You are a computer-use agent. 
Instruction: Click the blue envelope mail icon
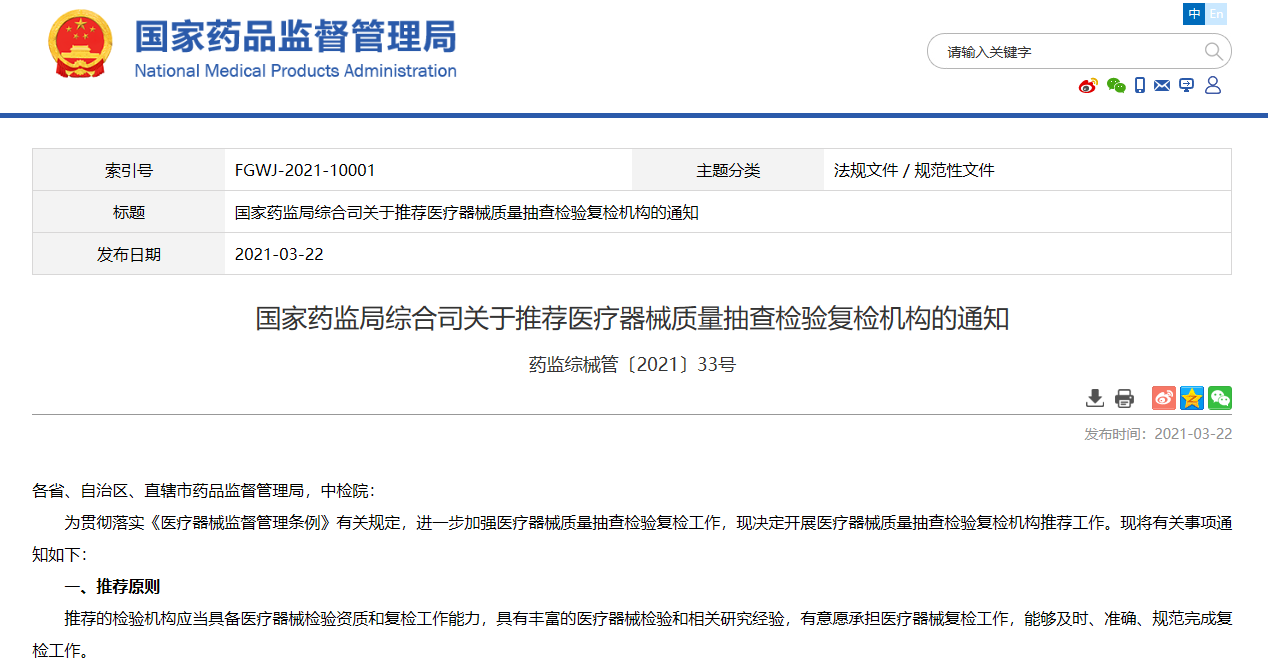click(x=1162, y=86)
